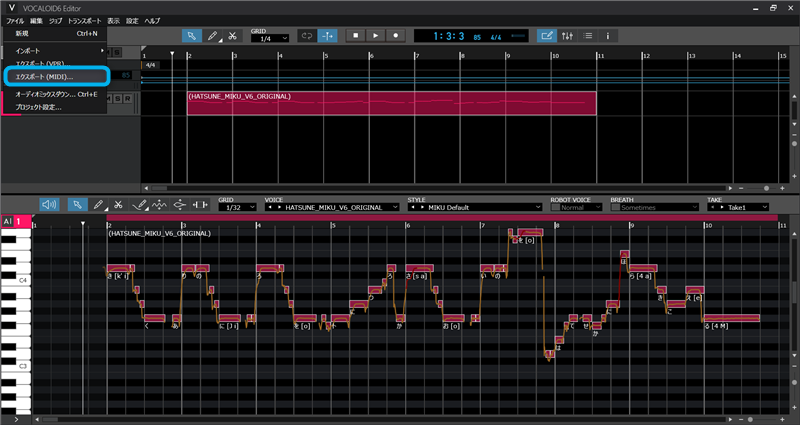
Task: Toggle the speaker monitor button in Musical Editor
Action: 49,205
